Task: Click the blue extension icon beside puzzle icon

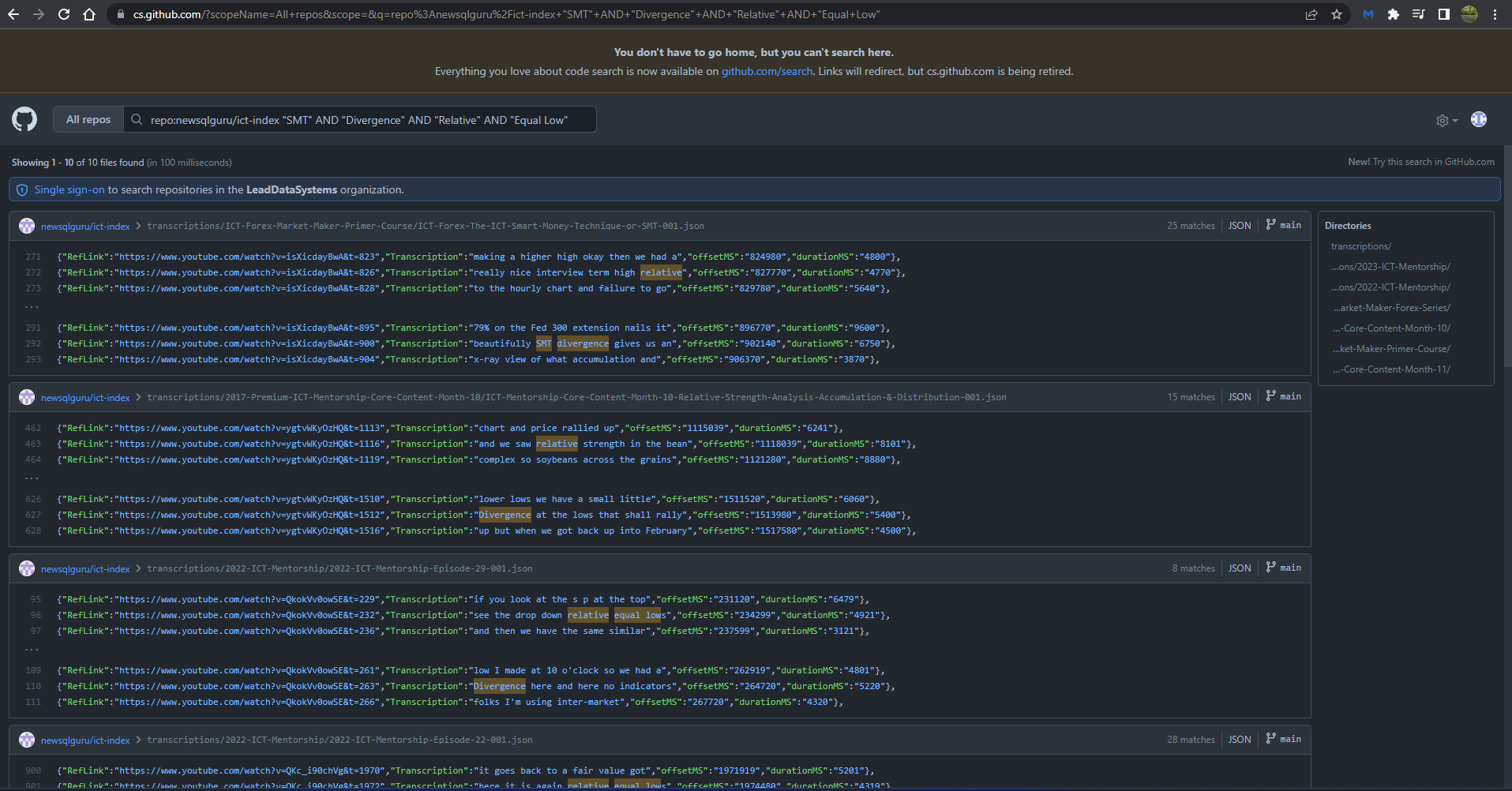Action: 1368,14
